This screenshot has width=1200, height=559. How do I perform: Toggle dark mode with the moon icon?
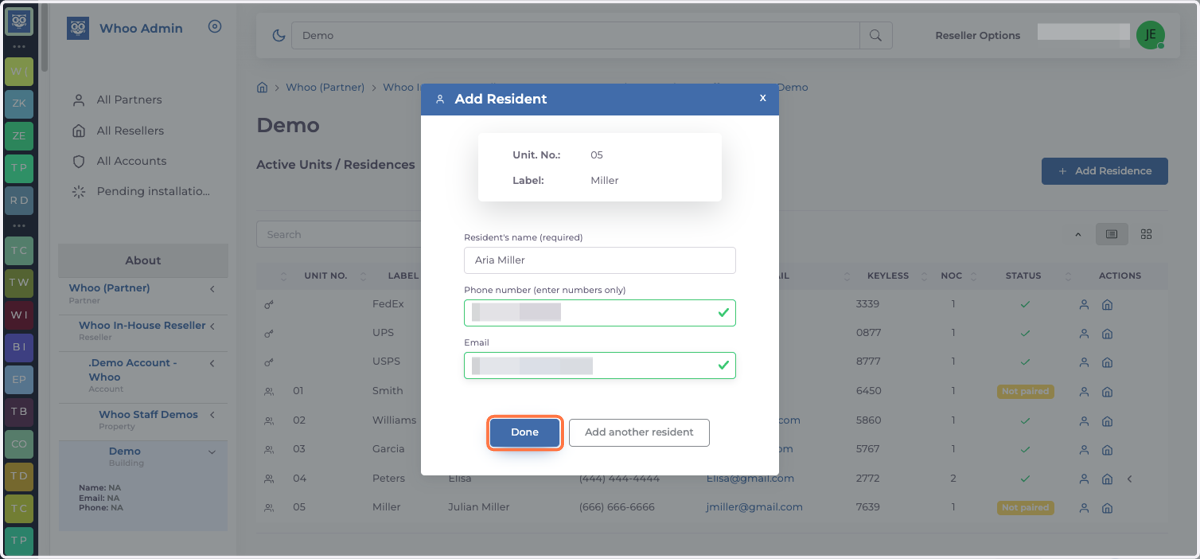coord(278,35)
